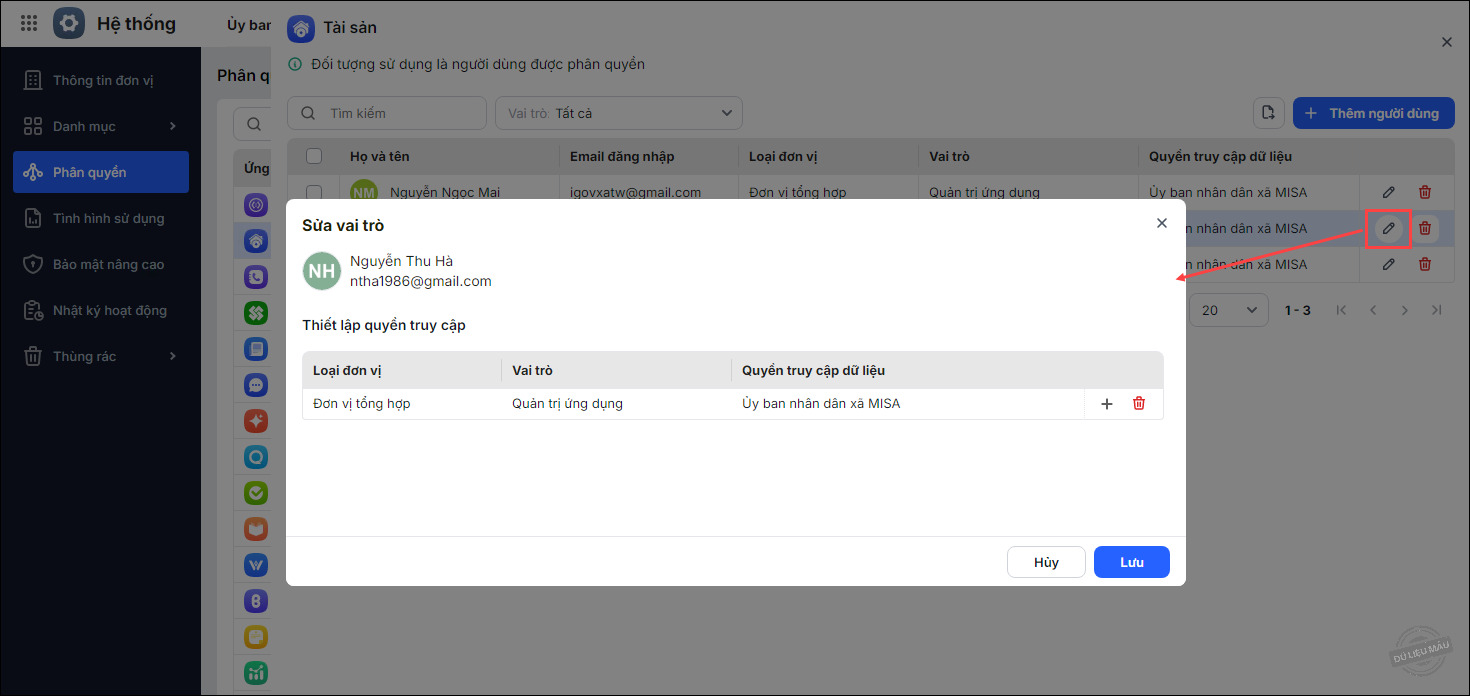Open Thông tin đơn vị menu
The height and width of the screenshot is (696, 1470).
[101, 80]
